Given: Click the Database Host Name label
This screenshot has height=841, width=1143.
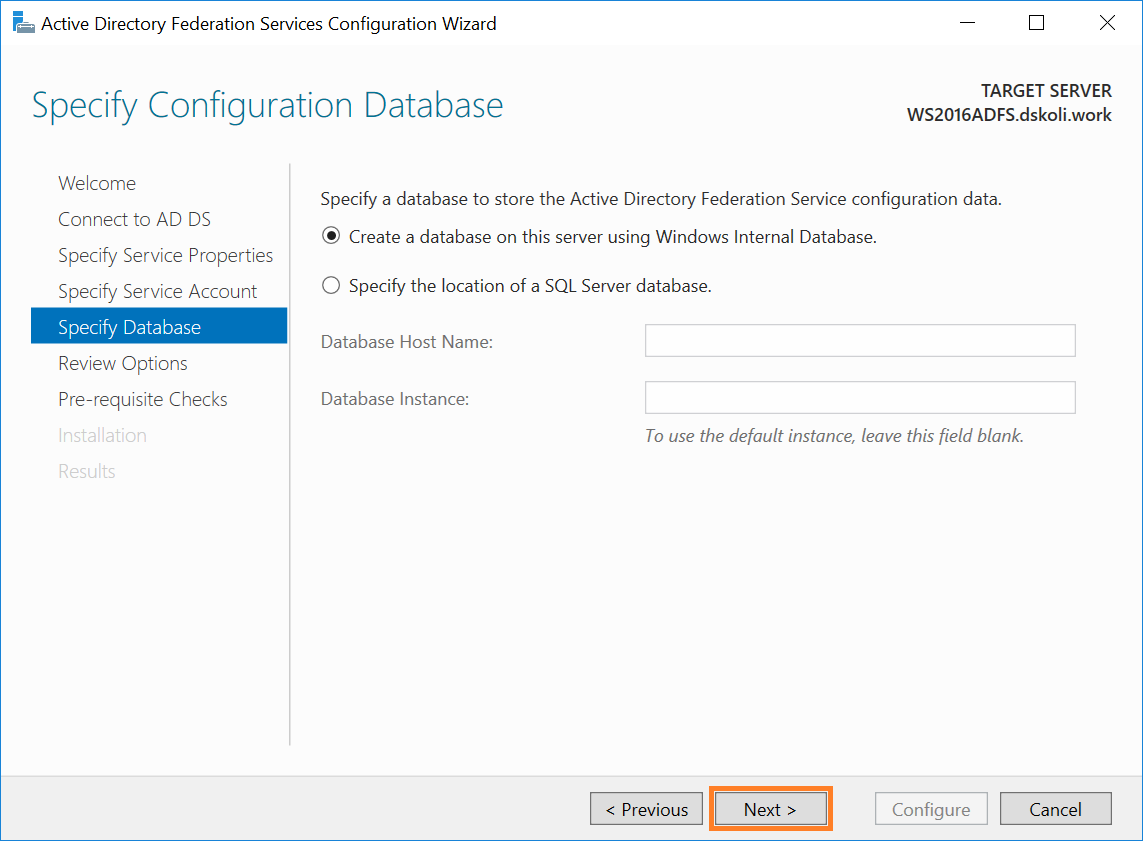Looking at the screenshot, I should pos(407,342).
